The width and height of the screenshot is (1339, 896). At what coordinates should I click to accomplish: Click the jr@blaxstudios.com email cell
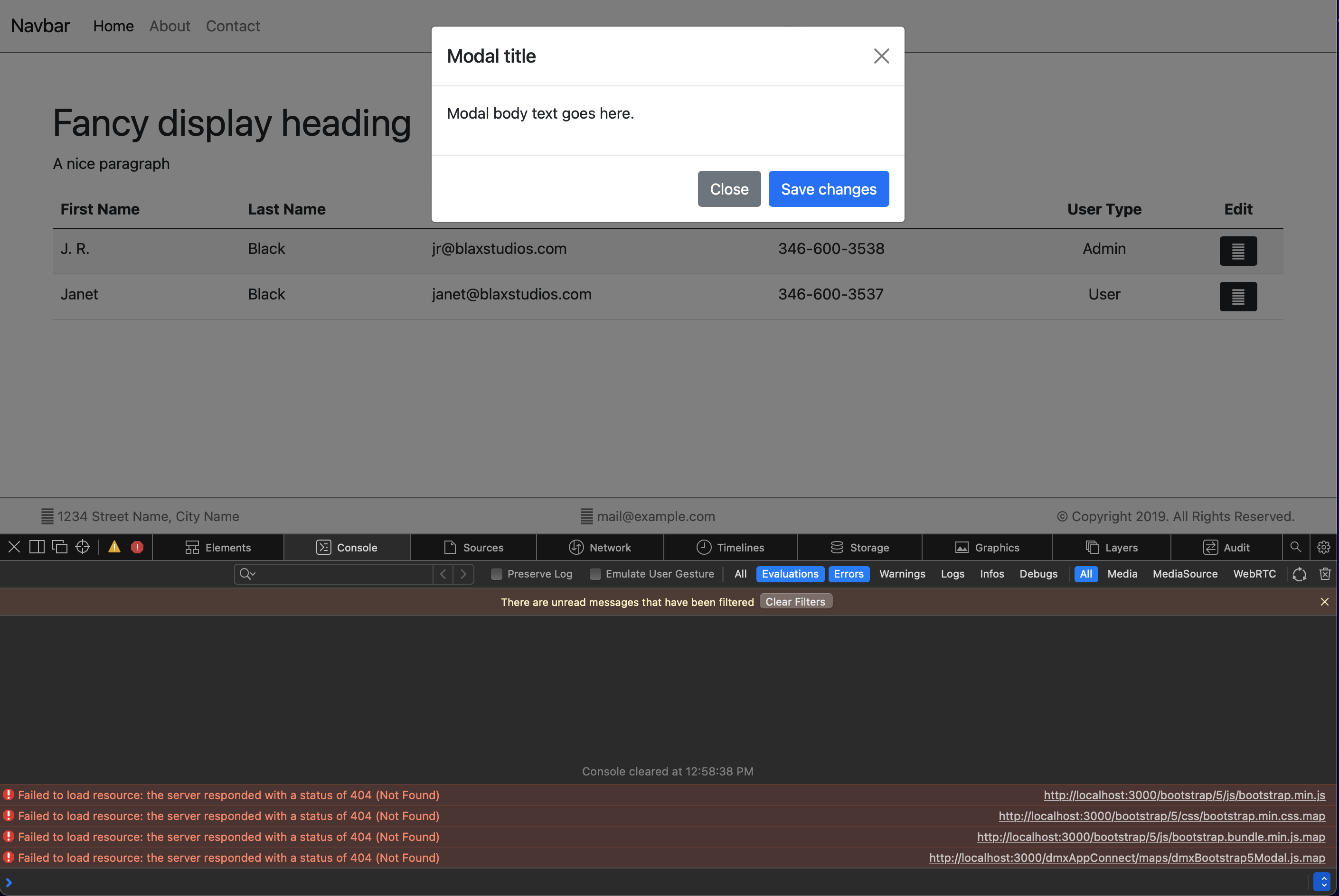(499, 249)
